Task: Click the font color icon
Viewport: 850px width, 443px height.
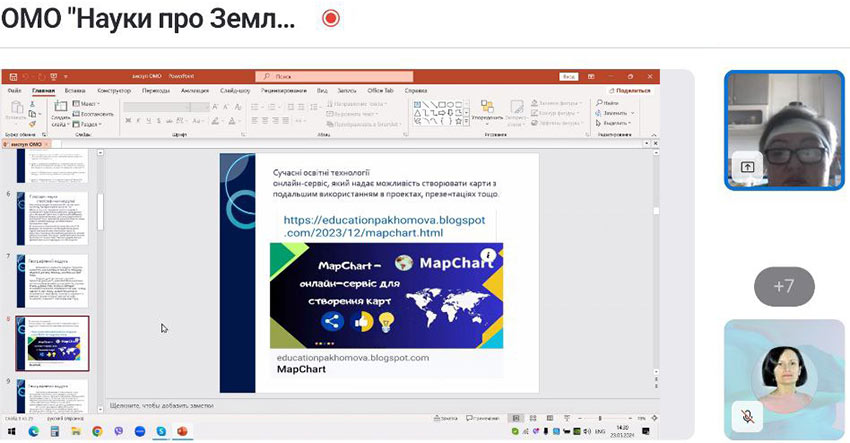Action: pos(233,121)
